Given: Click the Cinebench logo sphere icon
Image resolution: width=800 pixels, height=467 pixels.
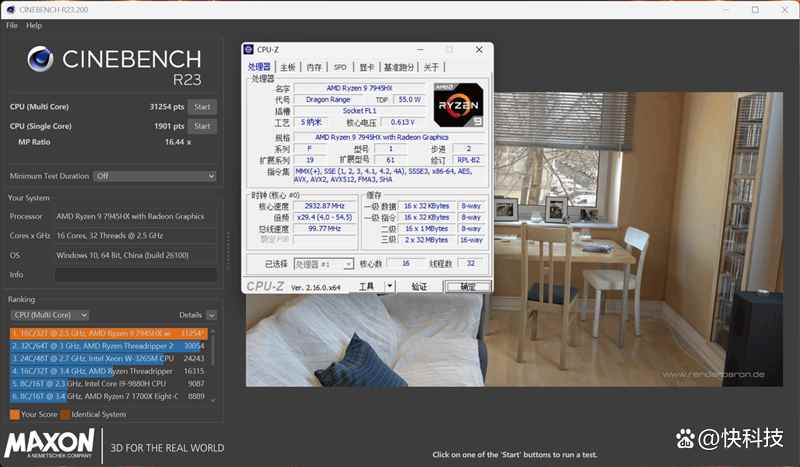Looking at the screenshot, I should pos(40,58).
